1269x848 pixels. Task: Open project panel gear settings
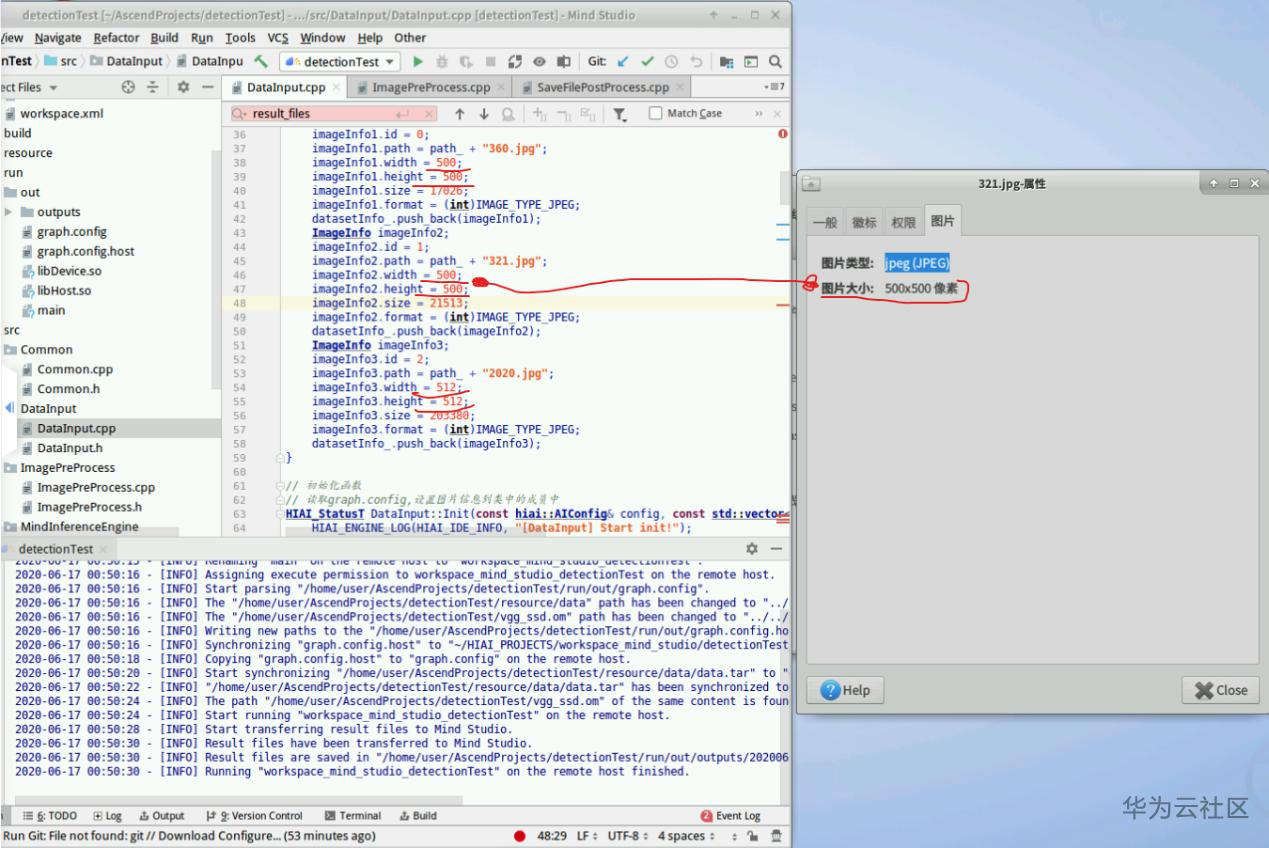[184, 87]
